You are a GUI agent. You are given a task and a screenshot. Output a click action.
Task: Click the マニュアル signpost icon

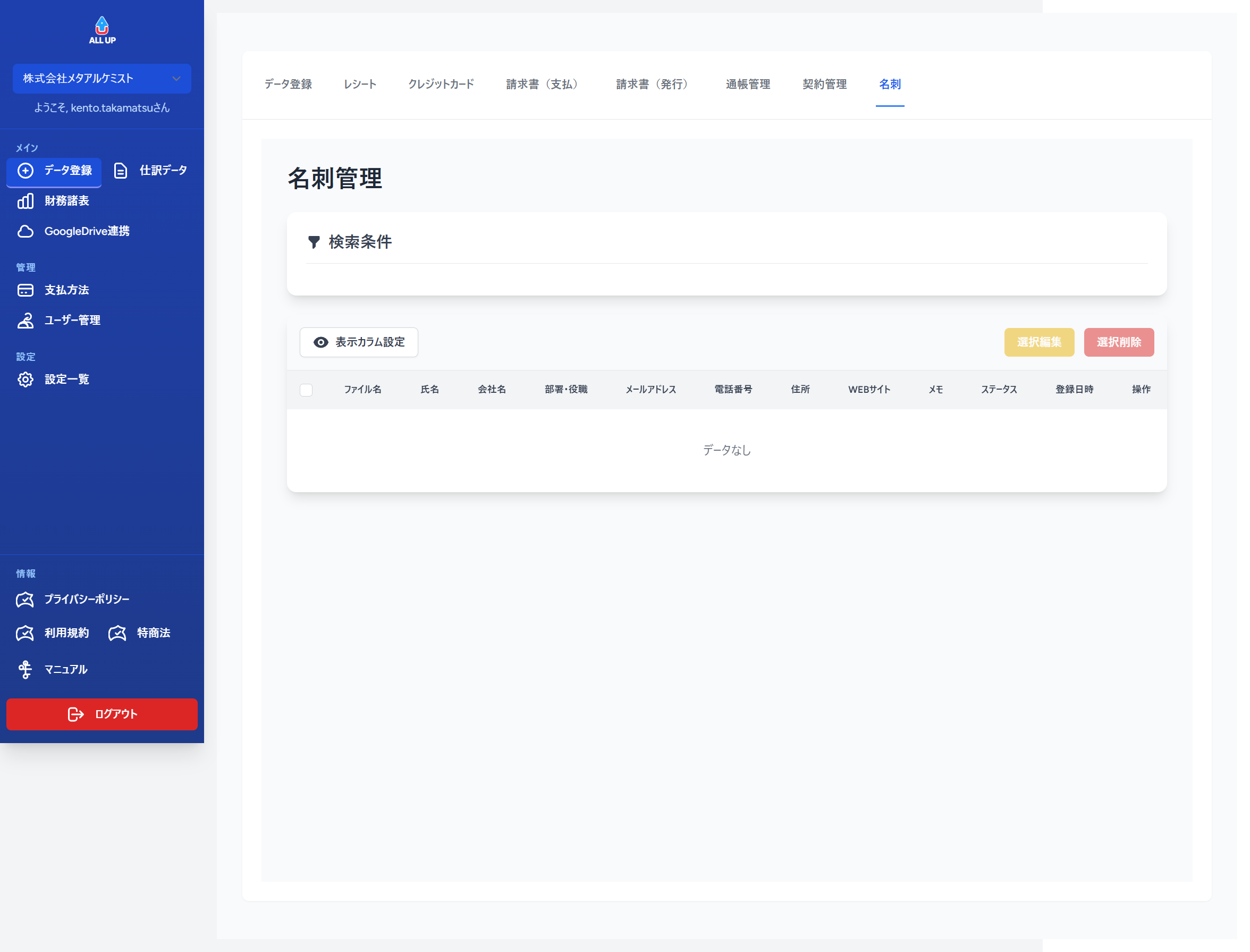pyautogui.click(x=25, y=670)
